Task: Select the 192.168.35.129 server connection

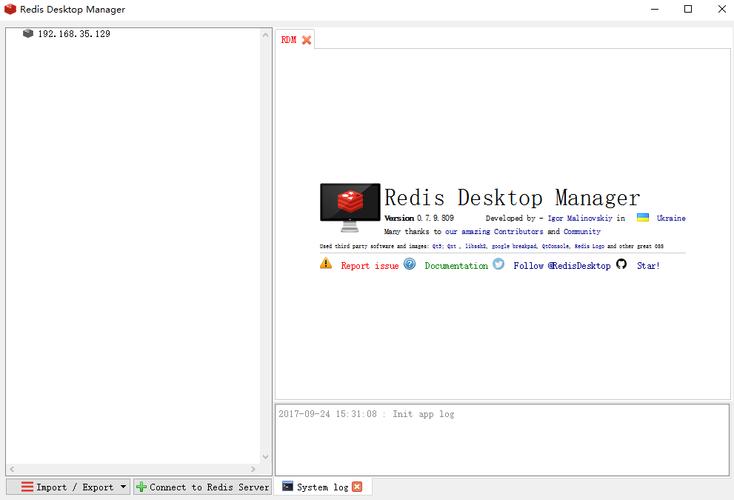Action: click(73, 34)
